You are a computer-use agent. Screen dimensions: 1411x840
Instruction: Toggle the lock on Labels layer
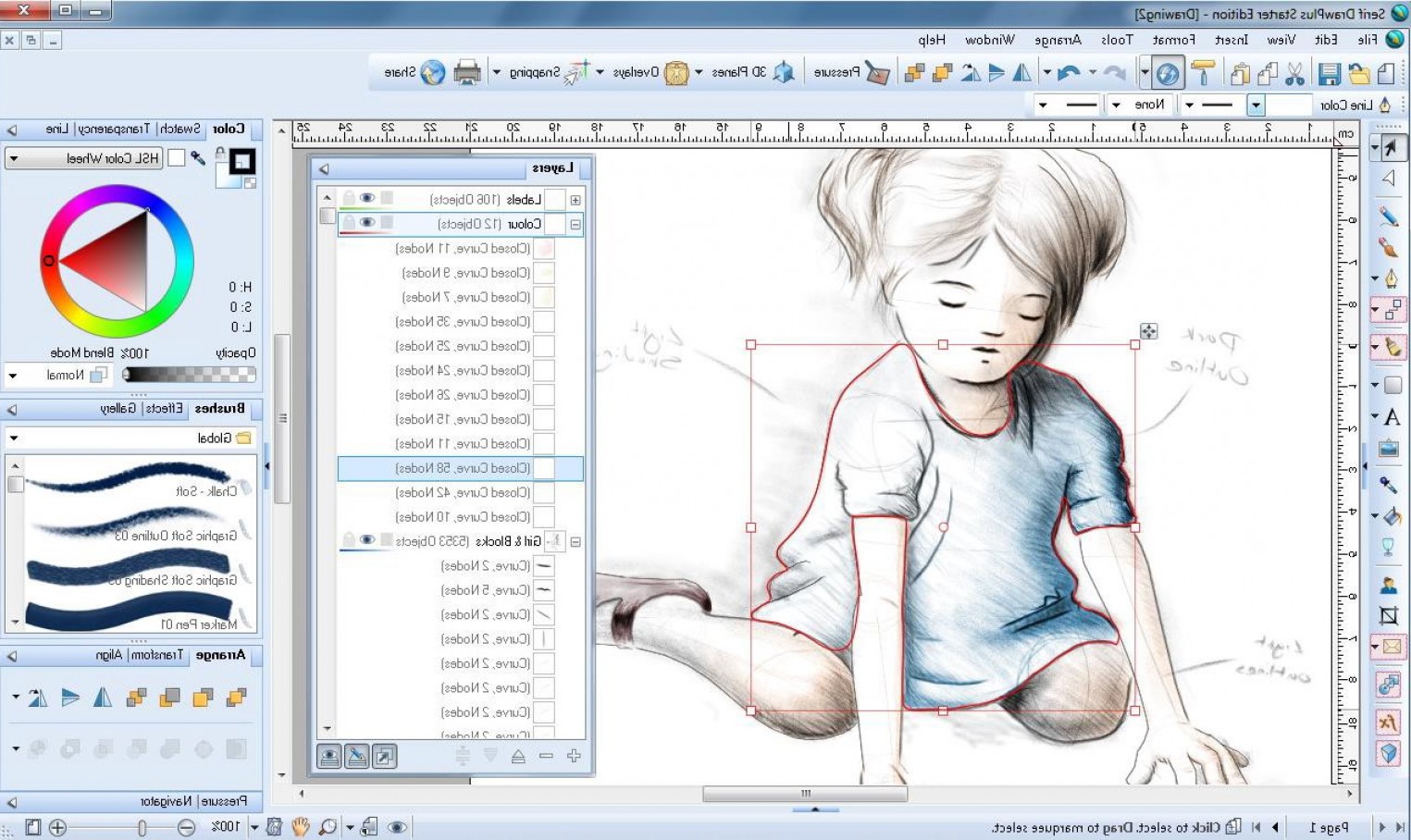click(349, 199)
